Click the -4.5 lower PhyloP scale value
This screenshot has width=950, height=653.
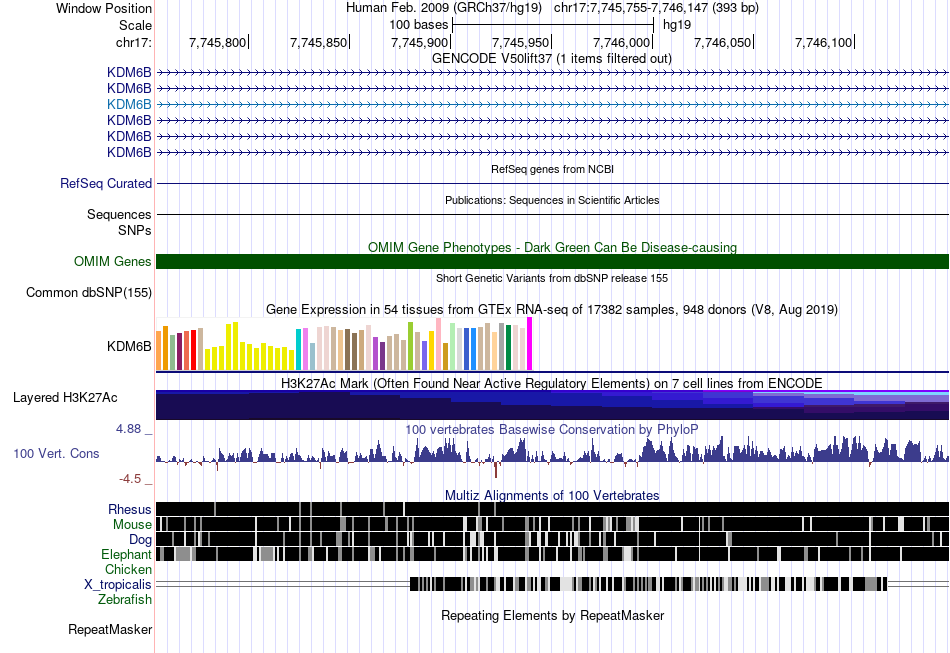130,479
